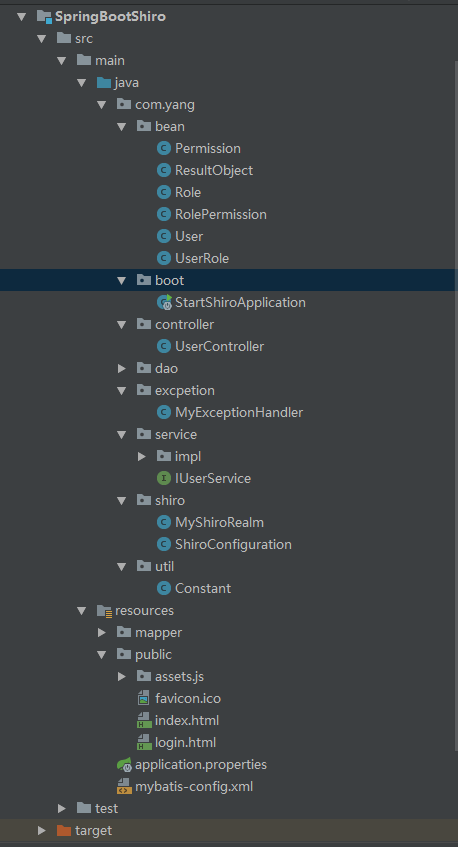458x847 pixels.
Task: Click the resources folder icon
Action: [x=104, y=610]
